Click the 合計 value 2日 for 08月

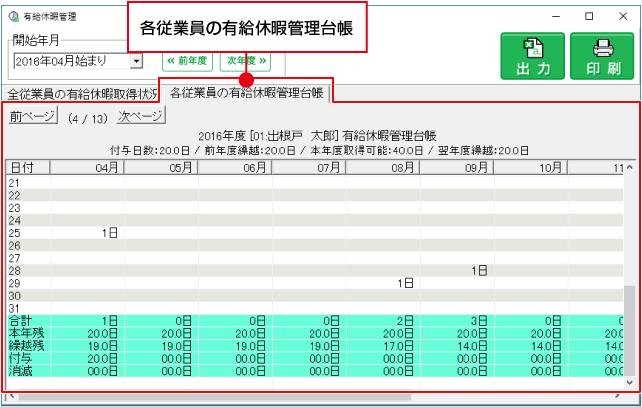405,321
